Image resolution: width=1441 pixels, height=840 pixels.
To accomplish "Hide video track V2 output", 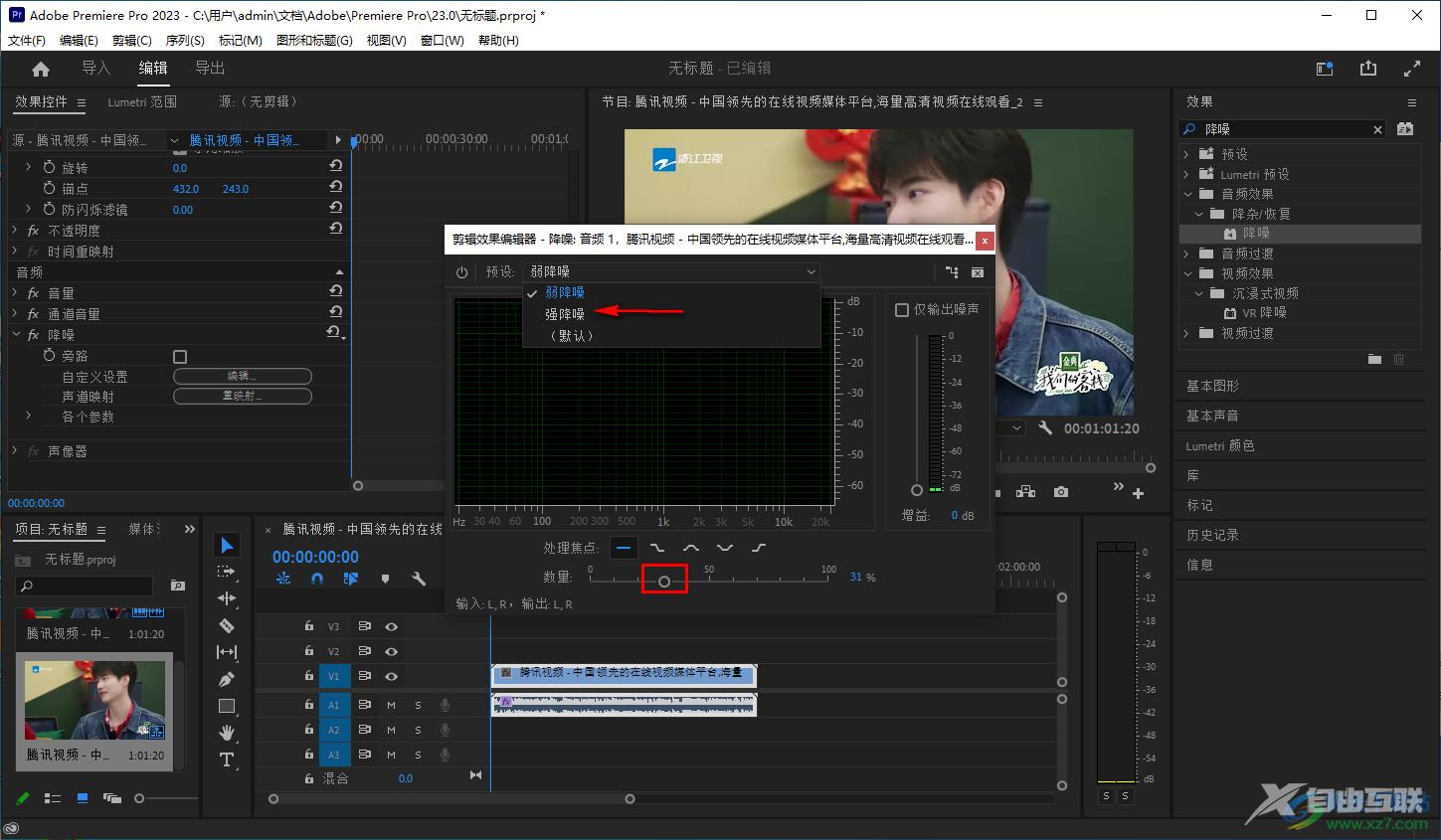I will 391,651.
